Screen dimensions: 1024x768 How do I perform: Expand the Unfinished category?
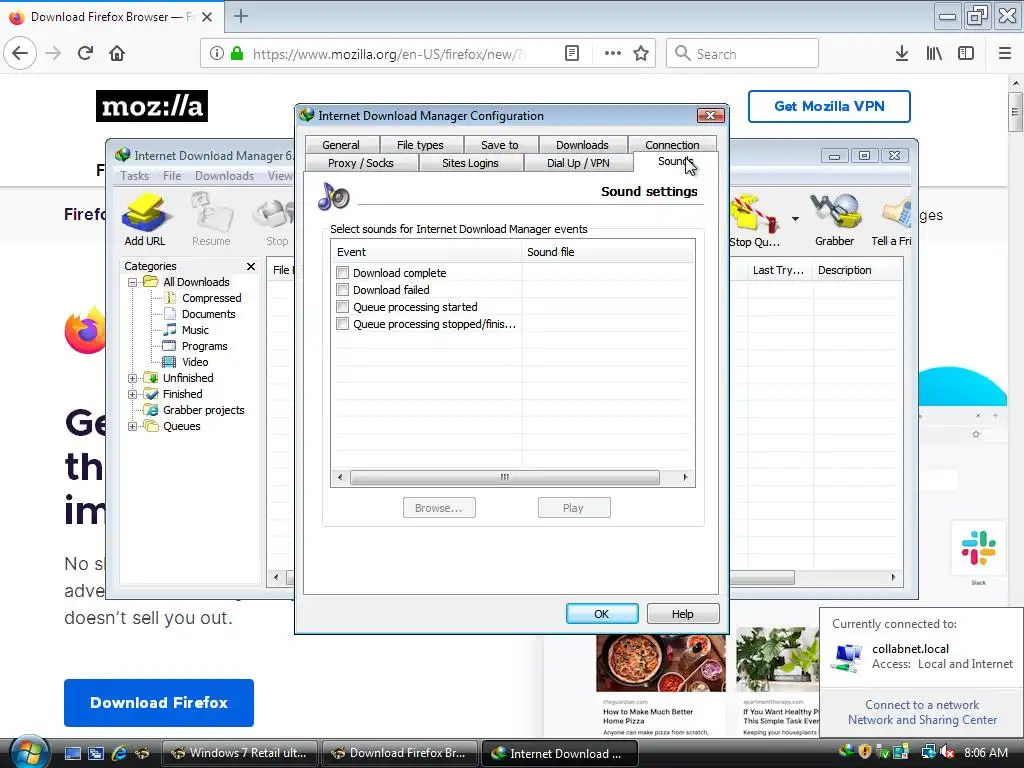point(133,378)
